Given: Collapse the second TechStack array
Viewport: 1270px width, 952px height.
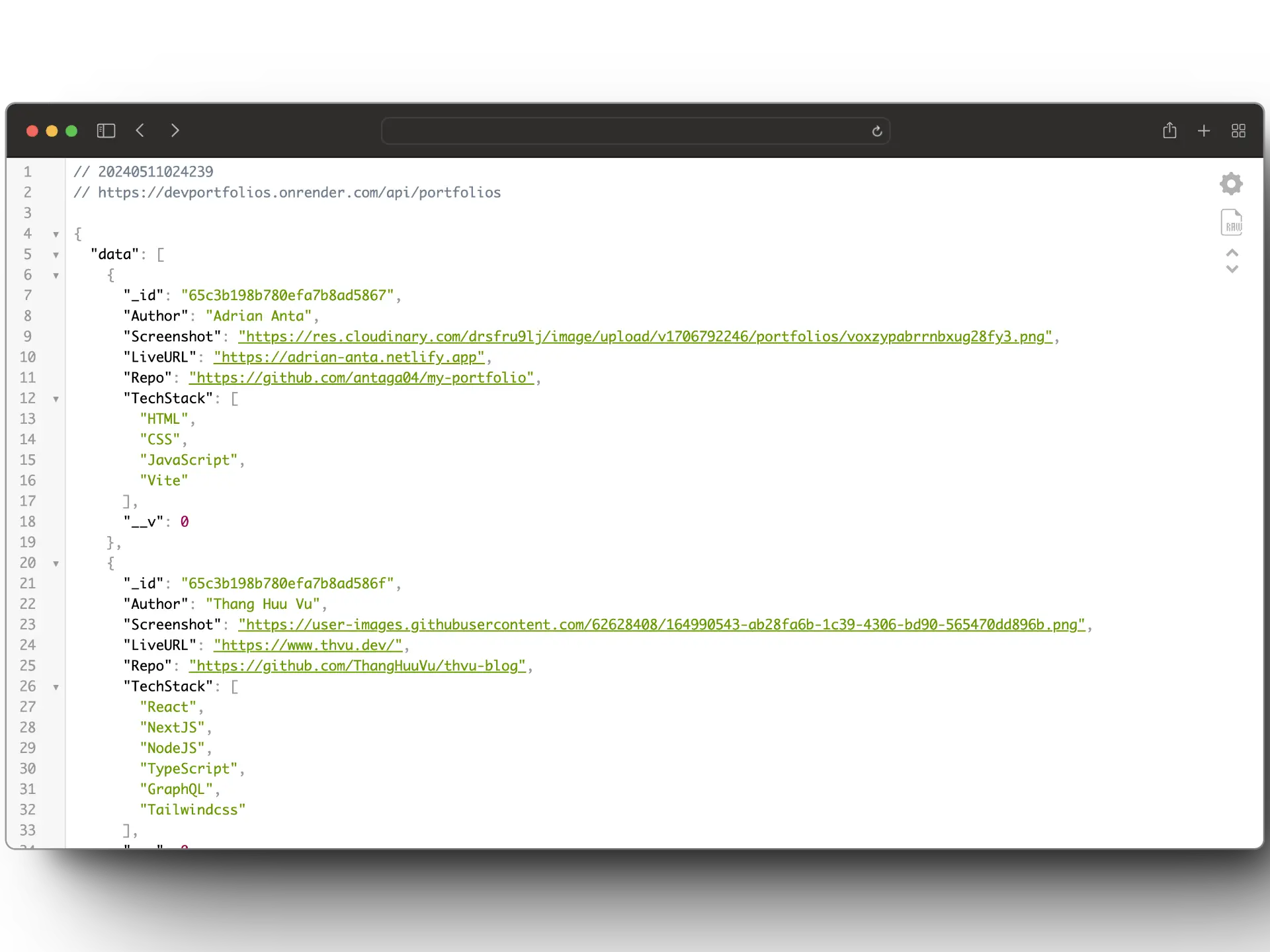Looking at the screenshot, I should click(56, 687).
